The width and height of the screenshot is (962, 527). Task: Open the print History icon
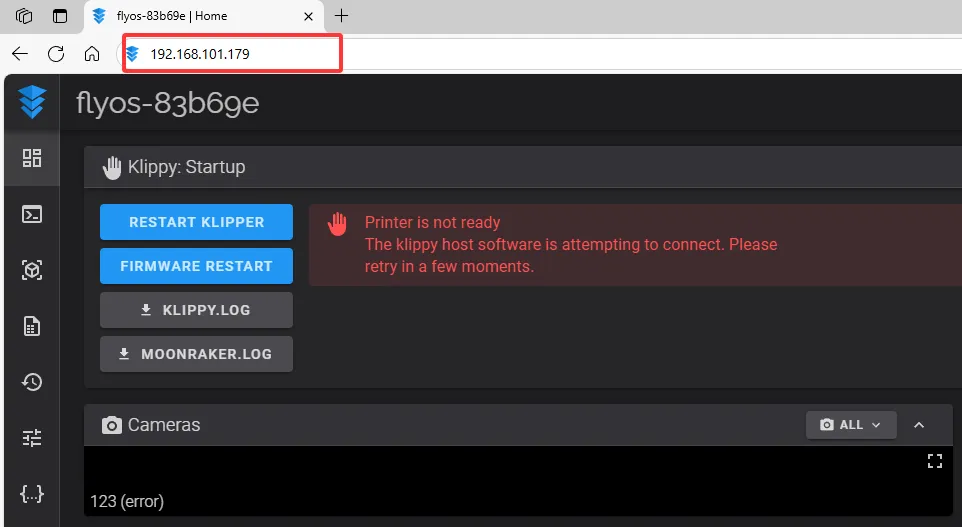pos(32,382)
